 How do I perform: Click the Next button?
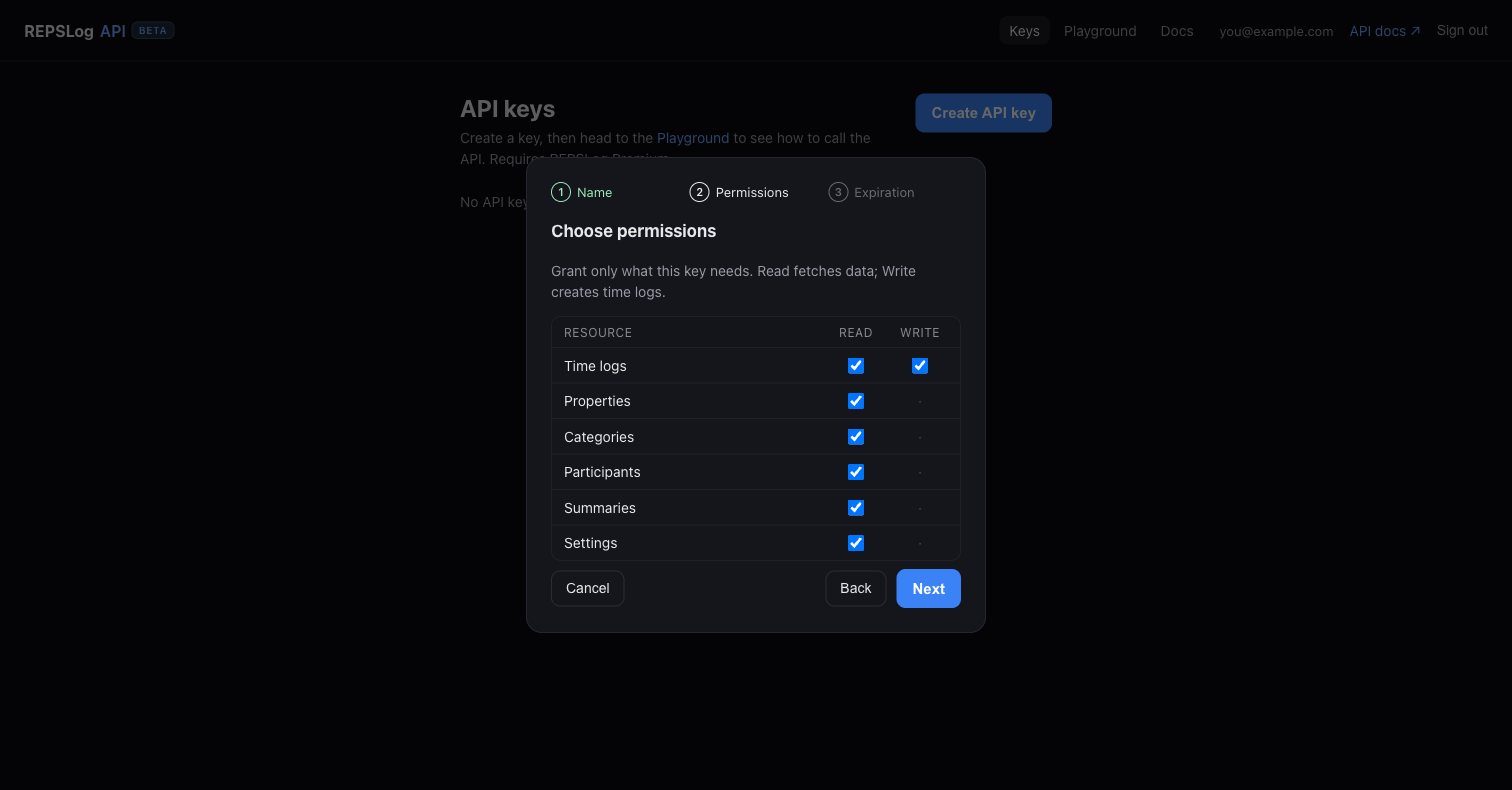tap(928, 588)
